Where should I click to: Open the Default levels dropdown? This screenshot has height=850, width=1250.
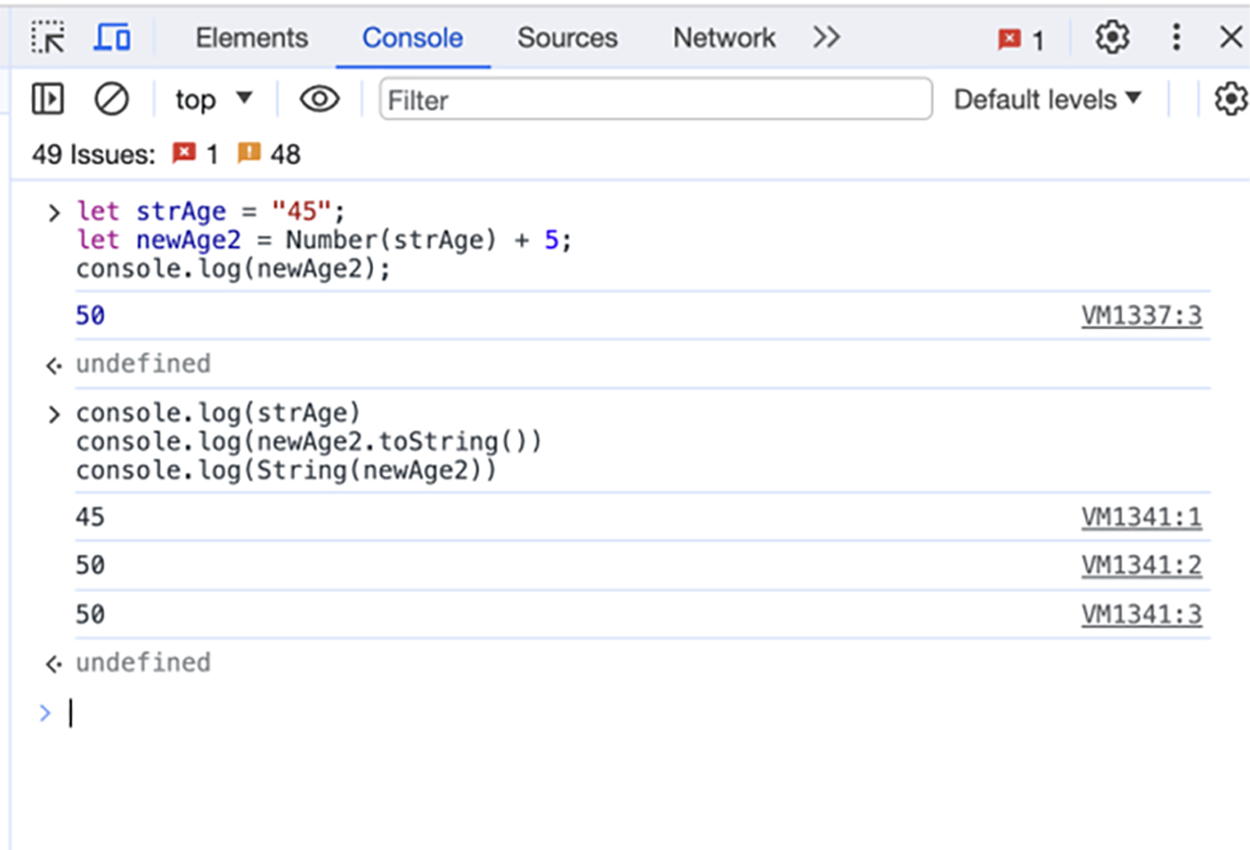pyautogui.click(x=1046, y=99)
